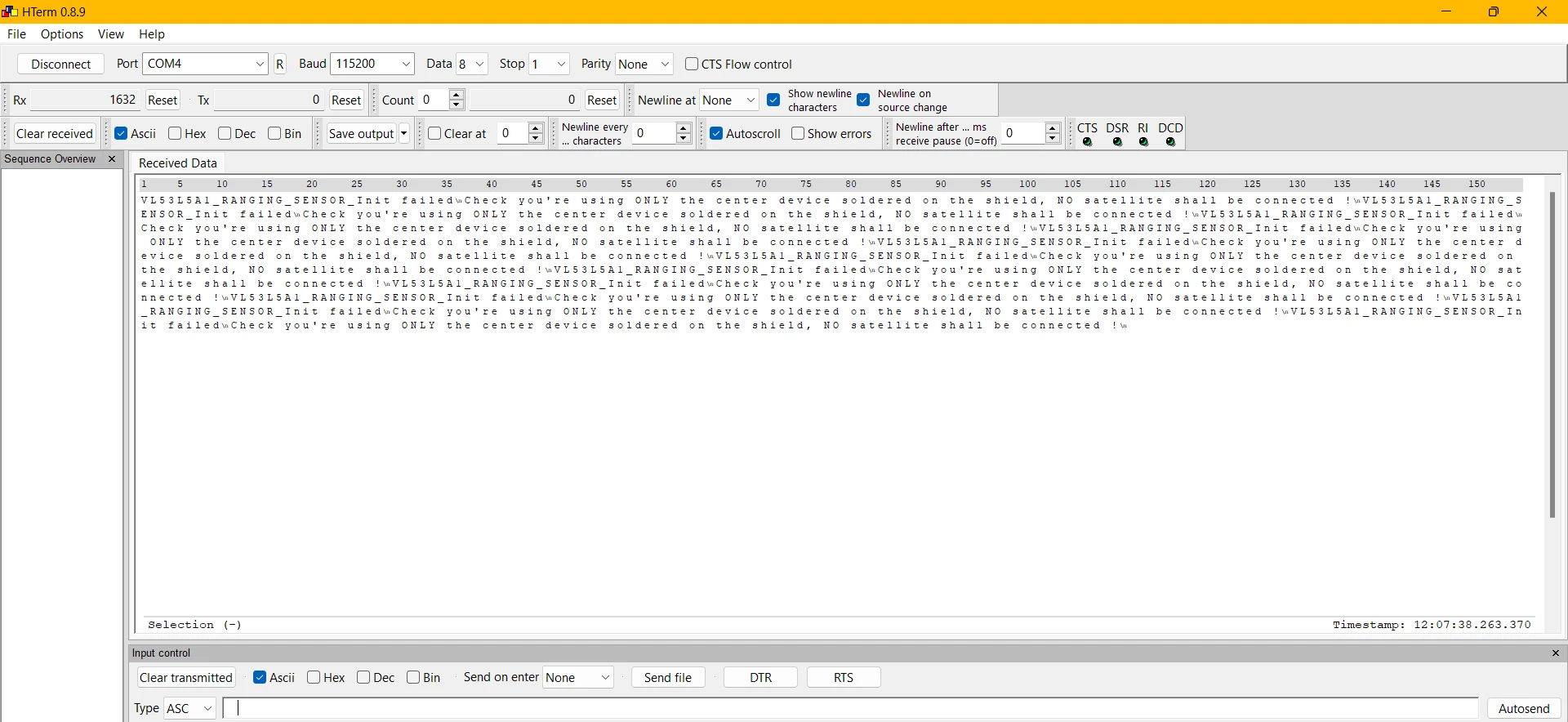Reset the Tx counter
Viewport: 1568px width, 722px height.
click(346, 100)
